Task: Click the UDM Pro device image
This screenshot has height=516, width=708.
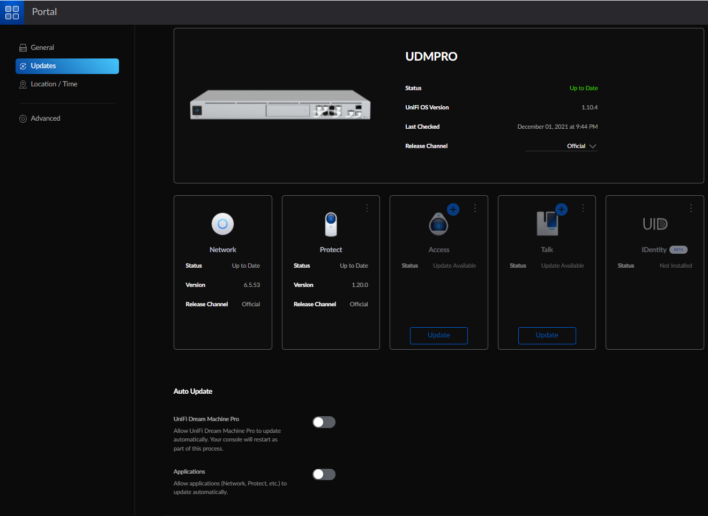Action: [x=280, y=105]
